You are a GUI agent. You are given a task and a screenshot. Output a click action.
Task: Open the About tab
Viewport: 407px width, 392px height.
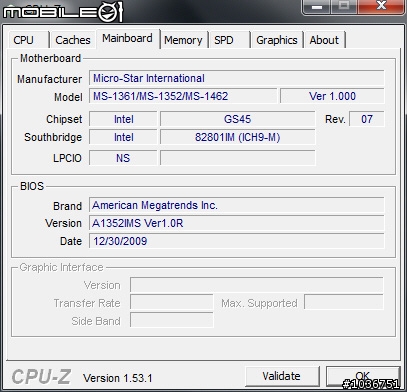pyautogui.click(x=324, y=40)
